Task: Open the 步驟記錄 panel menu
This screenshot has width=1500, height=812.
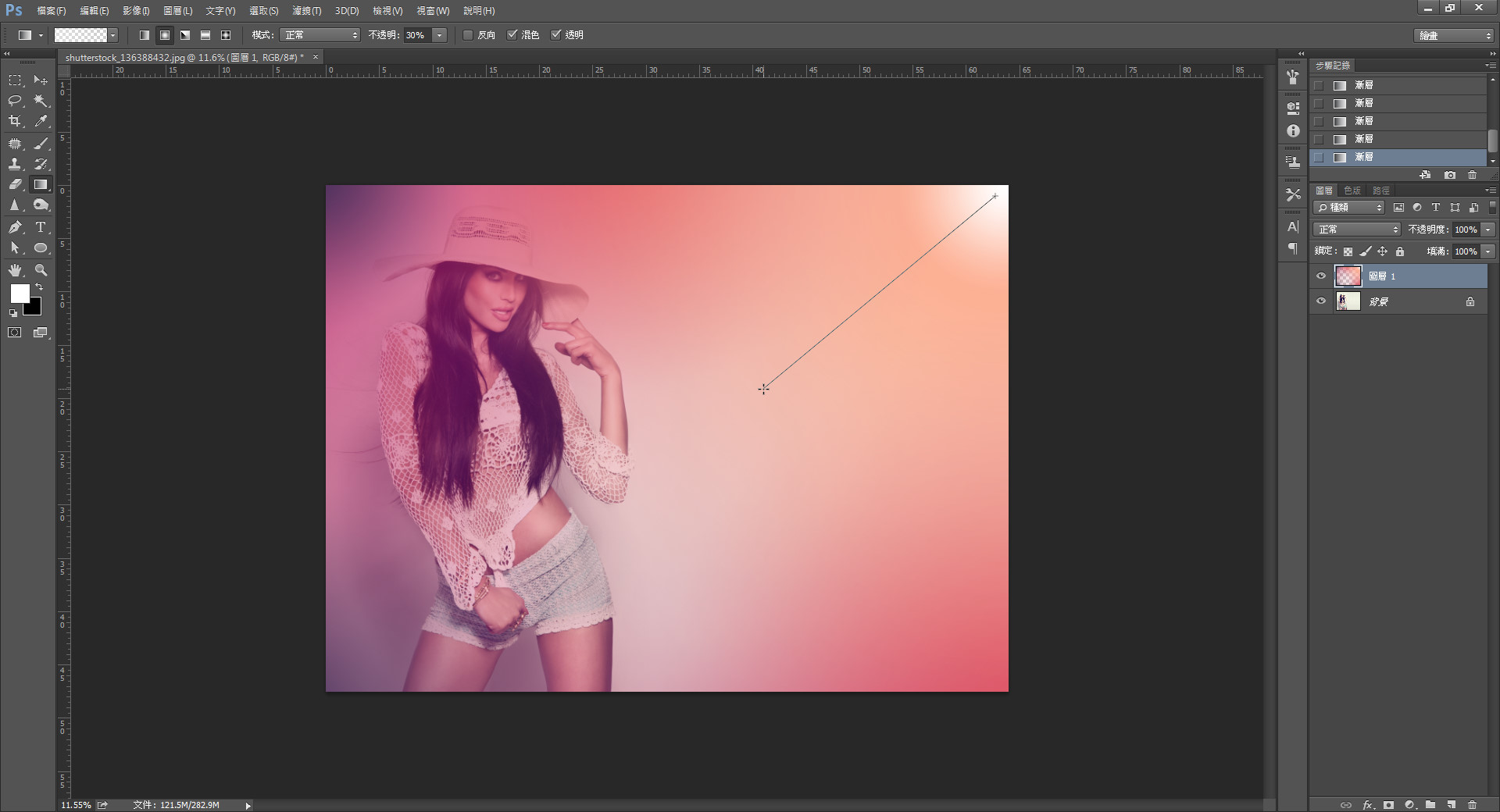Action: 1491,66
